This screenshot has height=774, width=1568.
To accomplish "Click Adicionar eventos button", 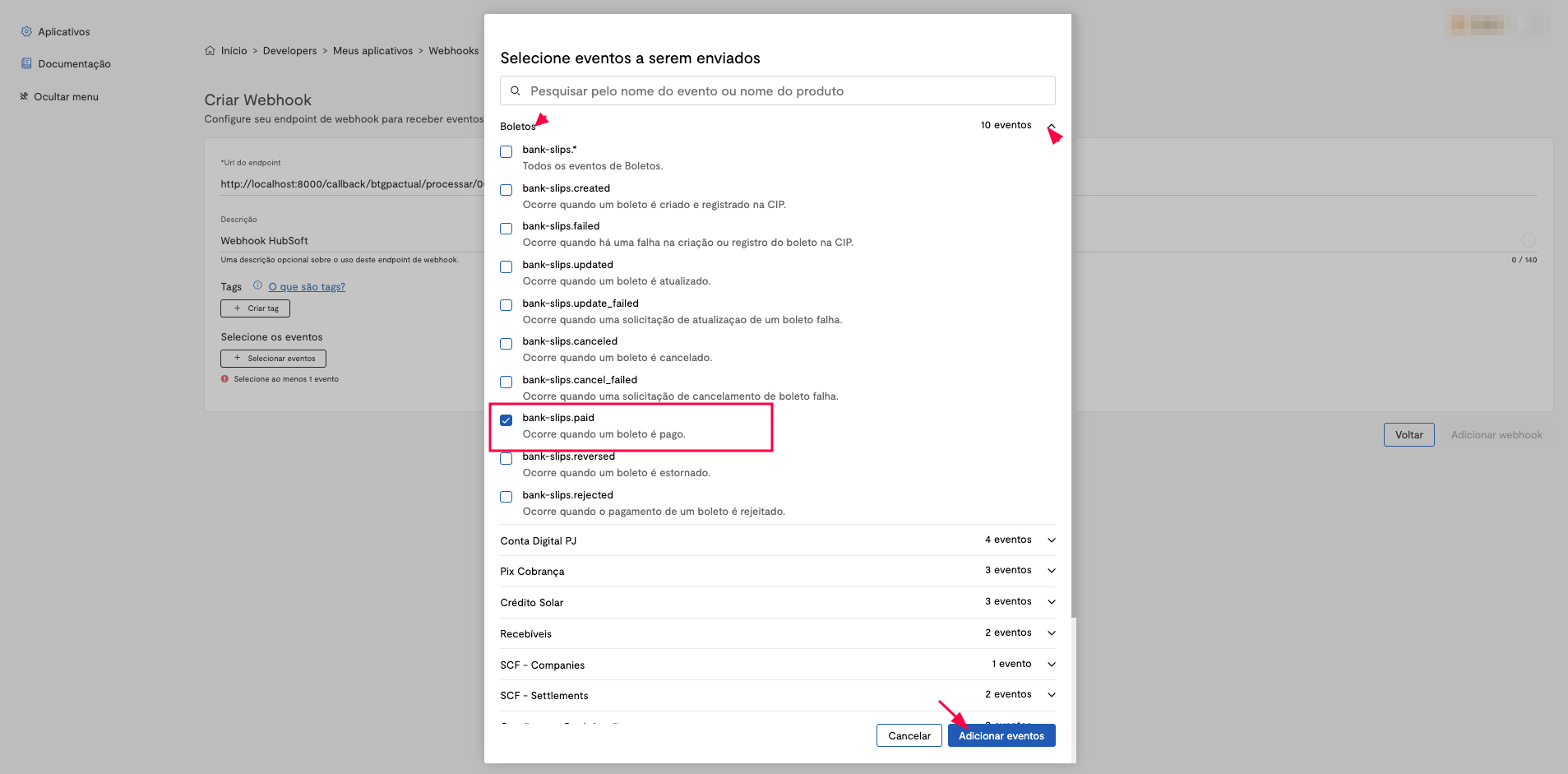I will pos(1001,735).
